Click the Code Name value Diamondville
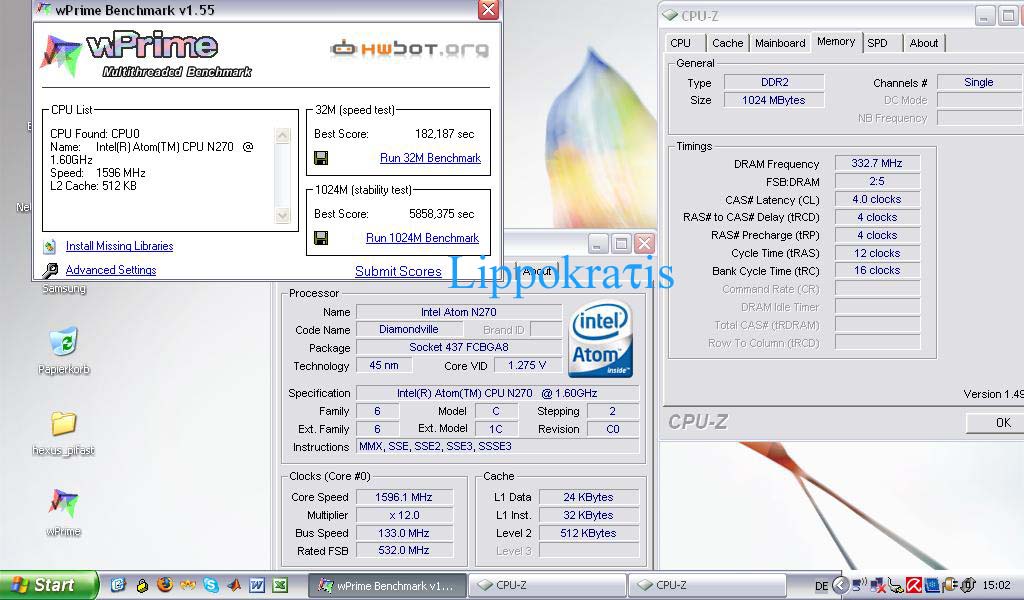Image resolution: width=1024 pixels, height=600 pixels. point(409,330)
